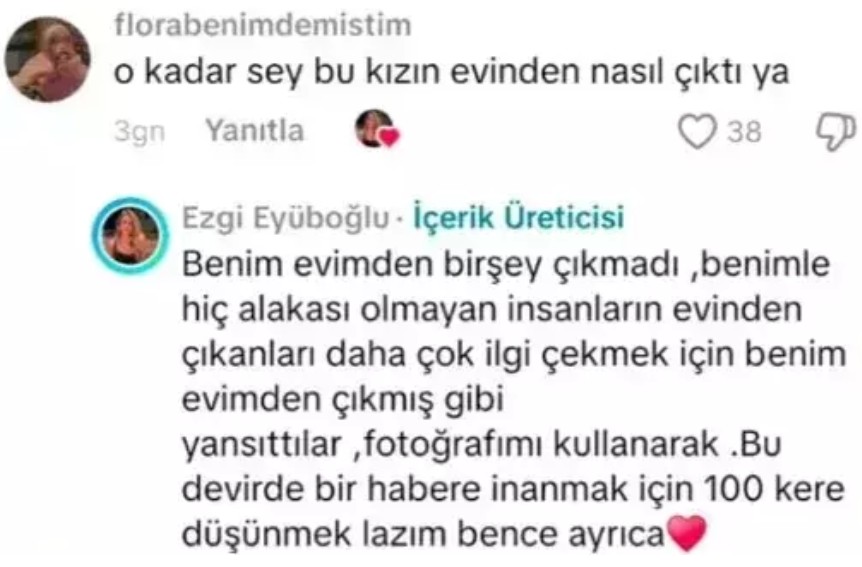This screenshot has height=567, width=862.
Task: Tap the reply line 'Benim evimden birşey çıkmadı'
Action: (429, 265)
